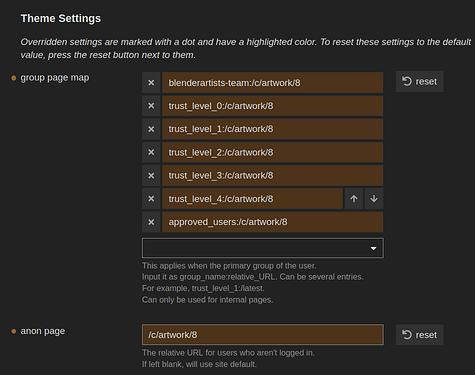Edit the trust_level_4:/c/artwork/8 field
Image resolution: width=475 pixels, height=375 pixels.
(253, 199)
